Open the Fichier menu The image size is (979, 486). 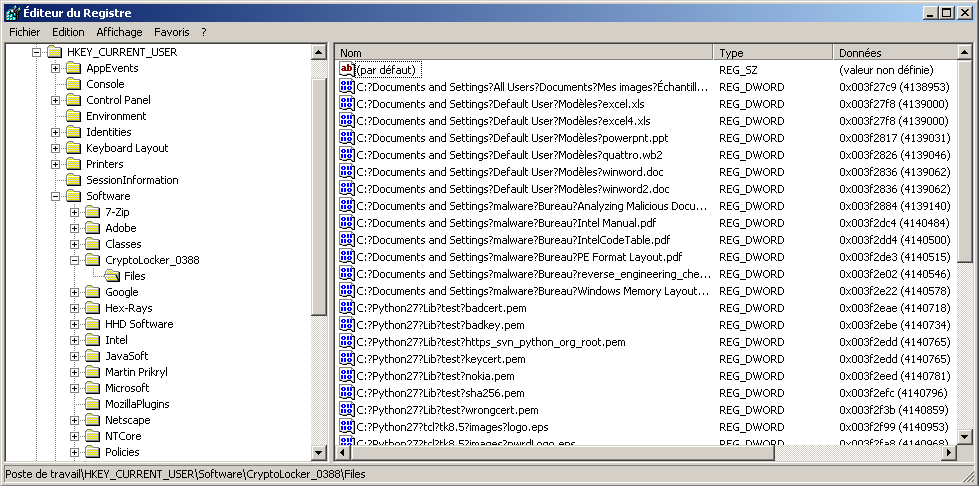tap(24, 32)
